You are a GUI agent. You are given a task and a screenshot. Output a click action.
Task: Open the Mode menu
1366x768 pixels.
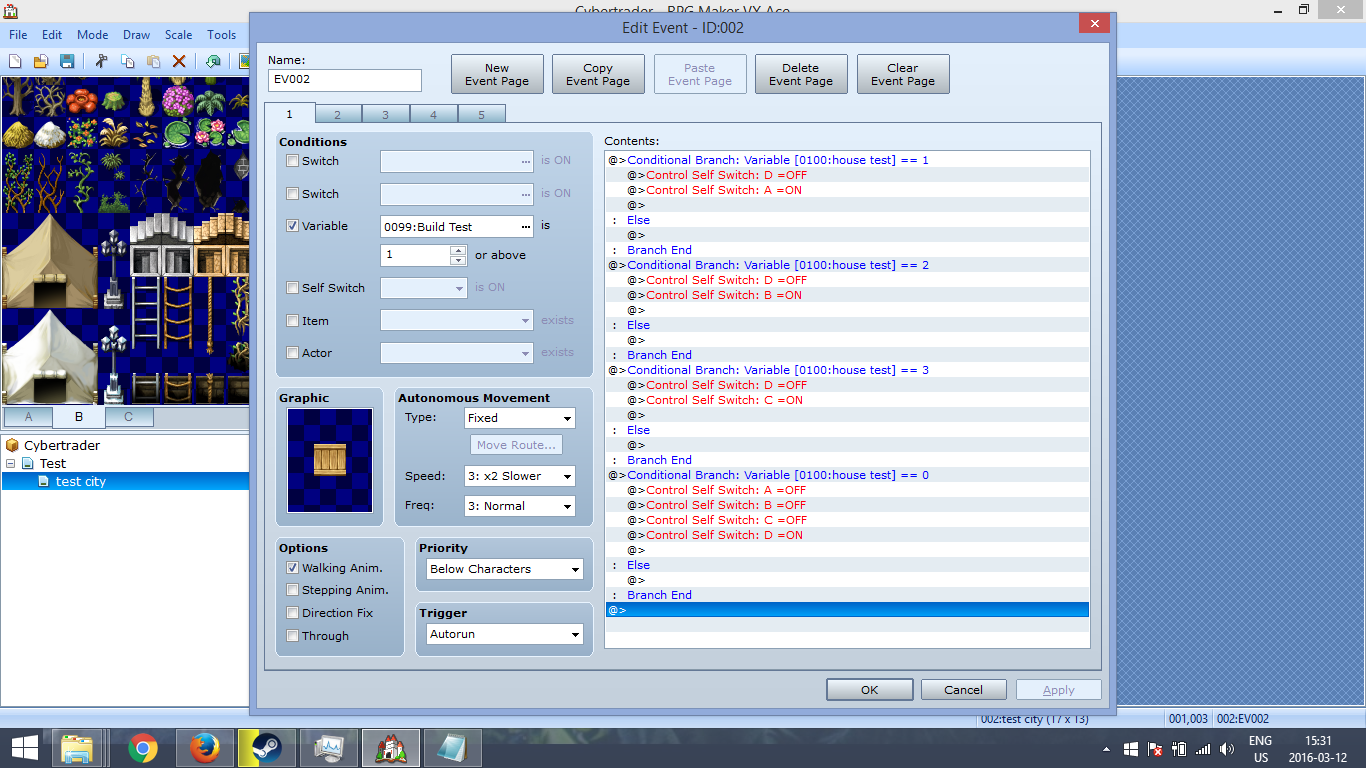pyautogui.click(x=92, y=35)
